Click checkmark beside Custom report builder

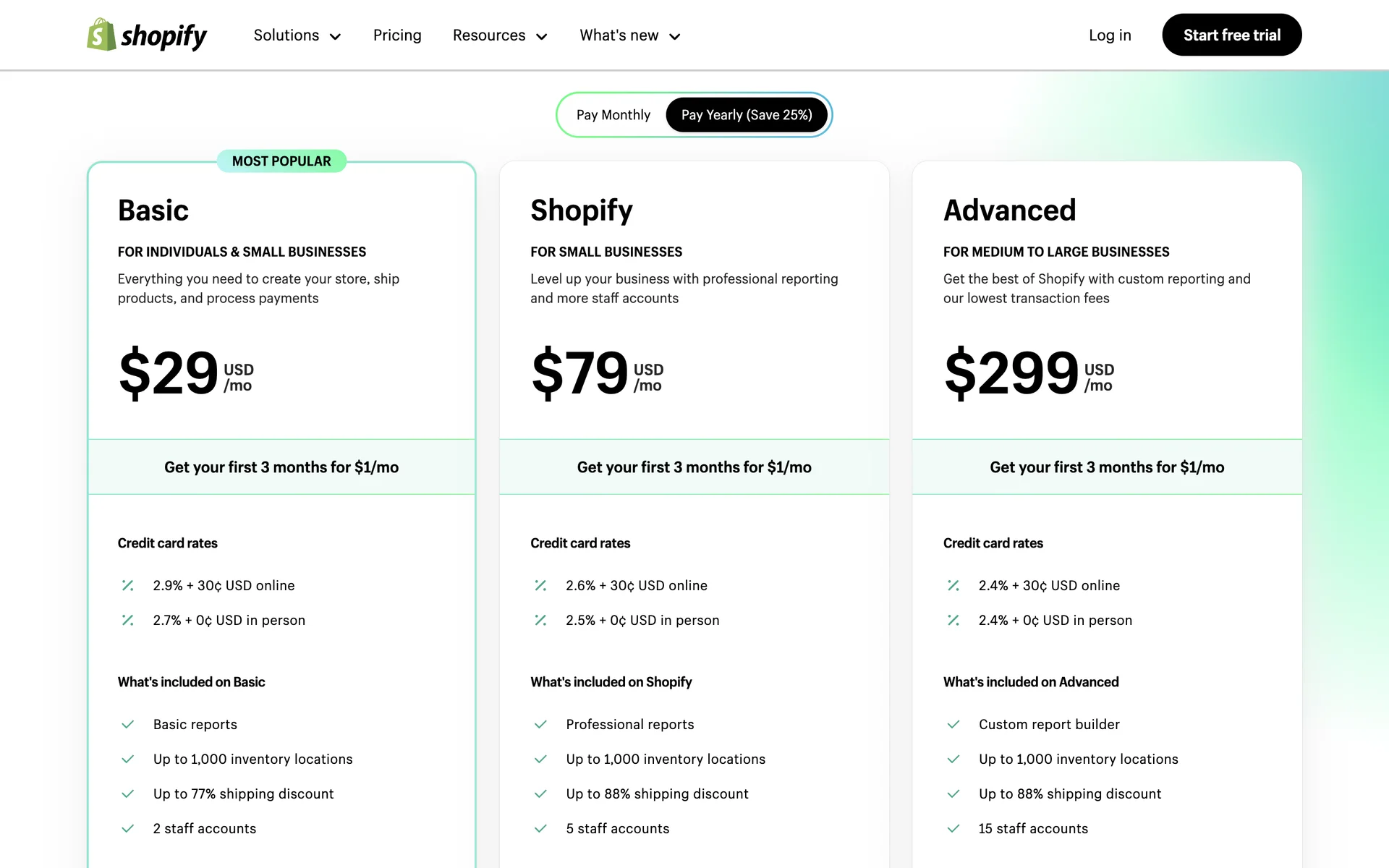pos(953,724)
